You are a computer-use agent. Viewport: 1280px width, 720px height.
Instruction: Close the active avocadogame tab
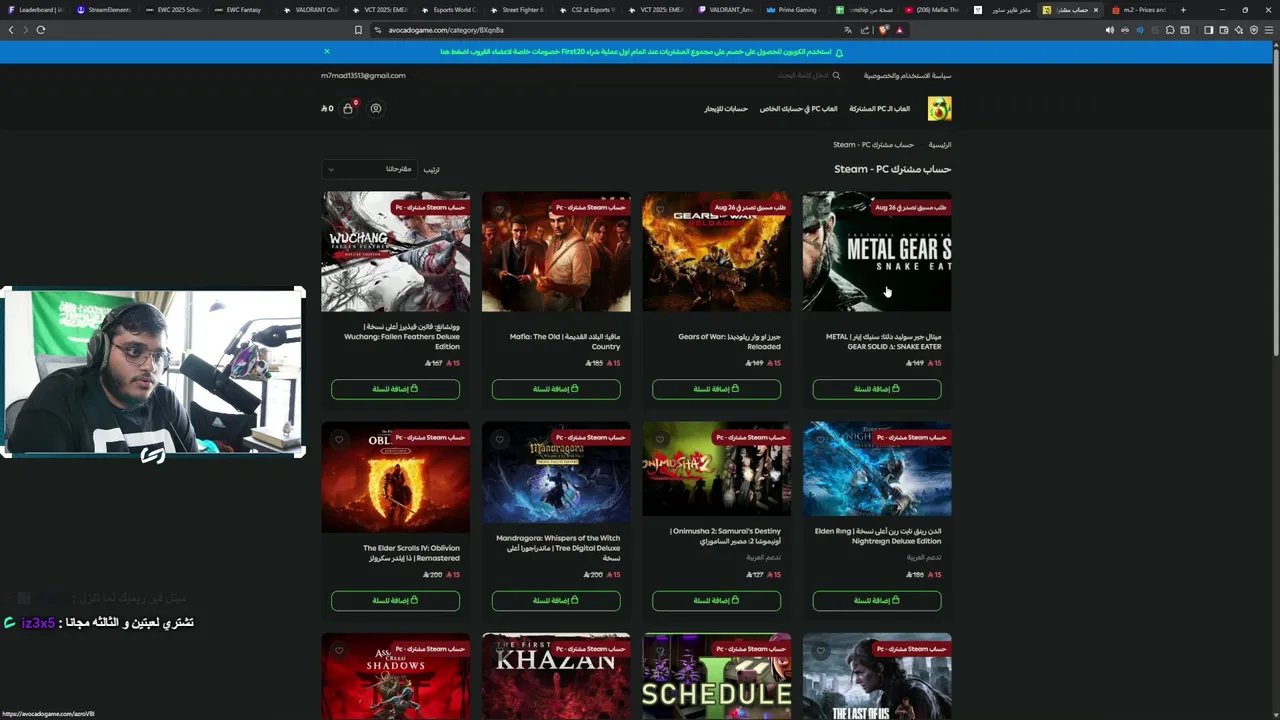tap(1096, 10)
